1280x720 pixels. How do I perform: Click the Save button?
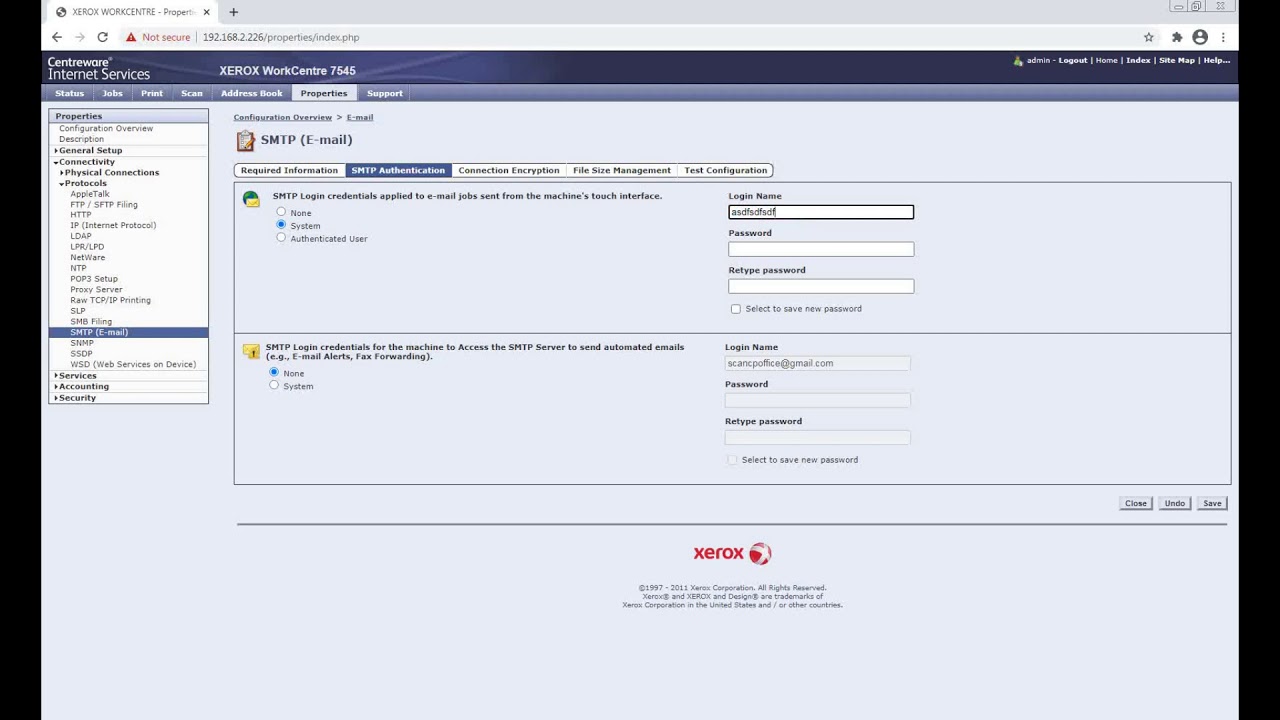pos(1212,503)
